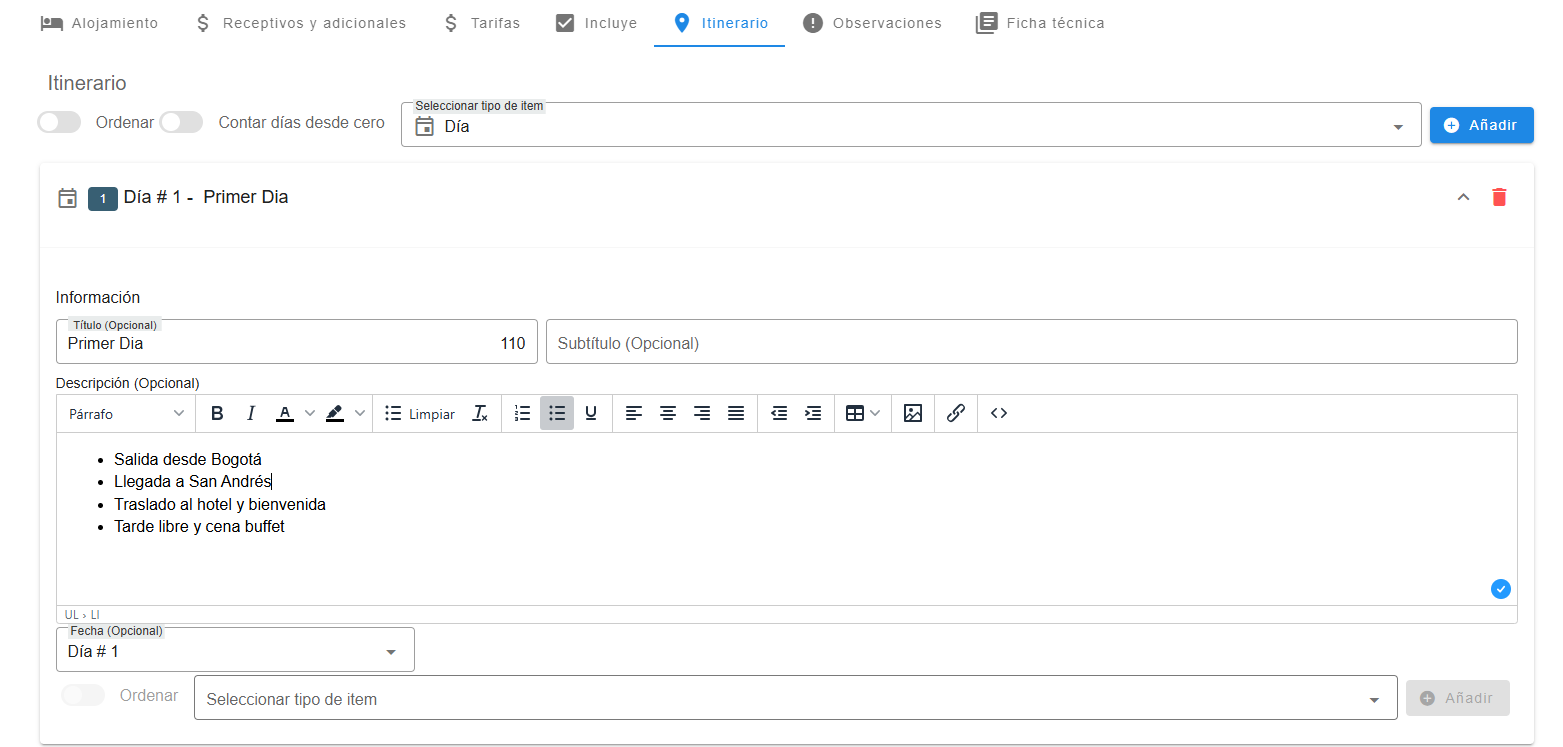Click the numbered list icon
This screenshot has width=1563, height=747.
[522, 413]
